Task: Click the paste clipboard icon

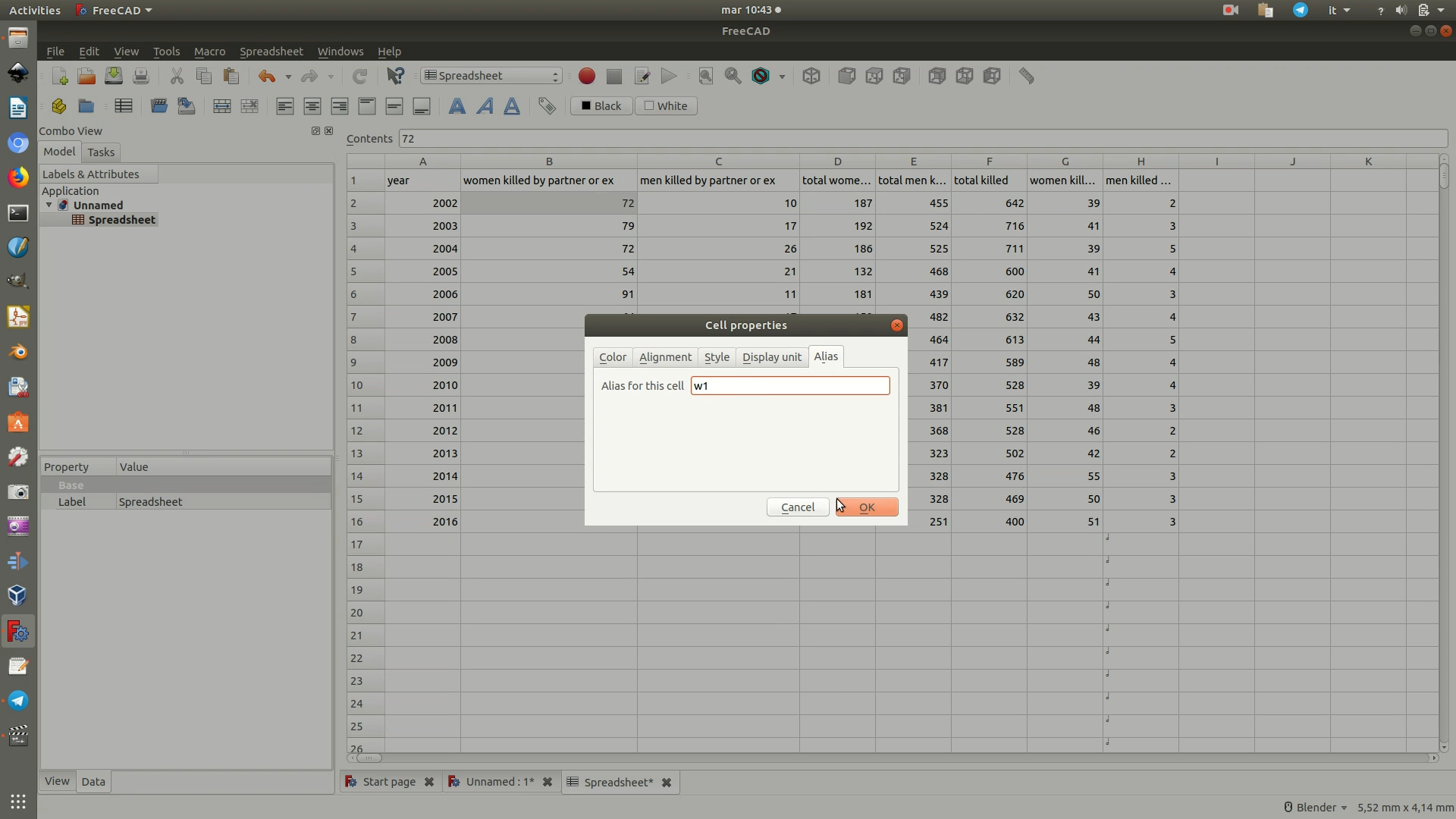Action: (x=231, y=76)
